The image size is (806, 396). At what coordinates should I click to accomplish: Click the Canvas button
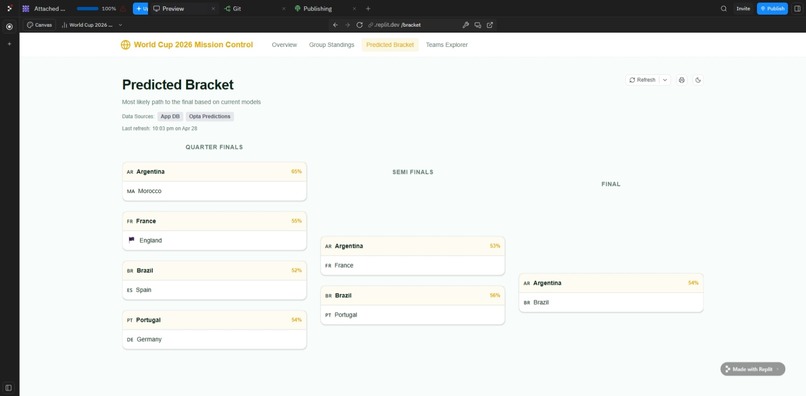click(40, 25)
